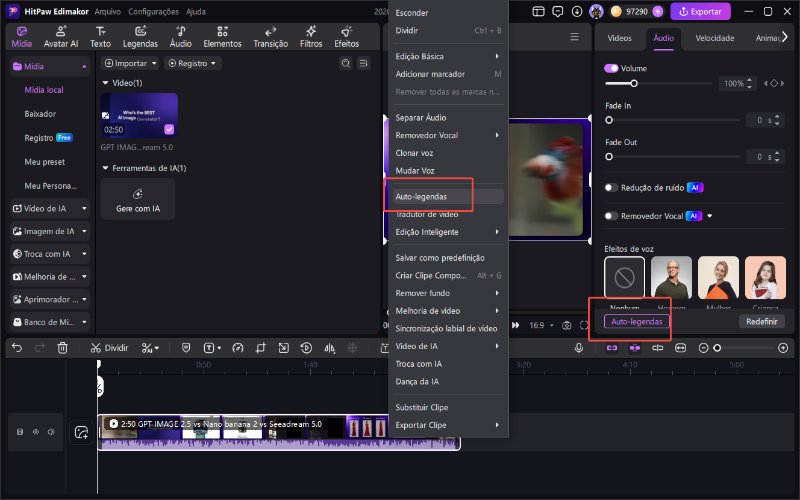
Task: Open the Texto tool
Action: pyautogui.click(x=100, y=37)
